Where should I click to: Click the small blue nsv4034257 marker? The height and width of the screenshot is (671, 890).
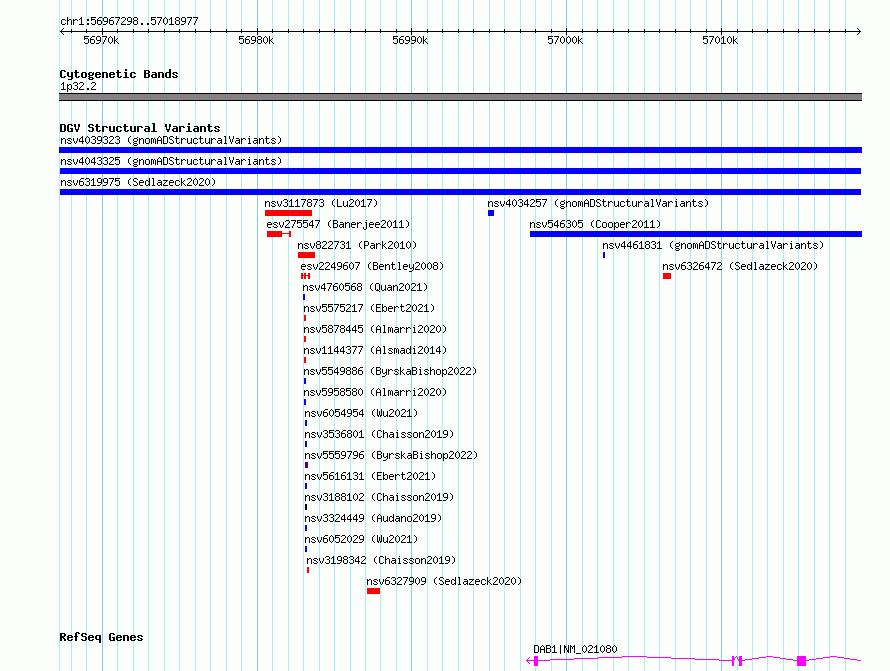pos(491,213)
